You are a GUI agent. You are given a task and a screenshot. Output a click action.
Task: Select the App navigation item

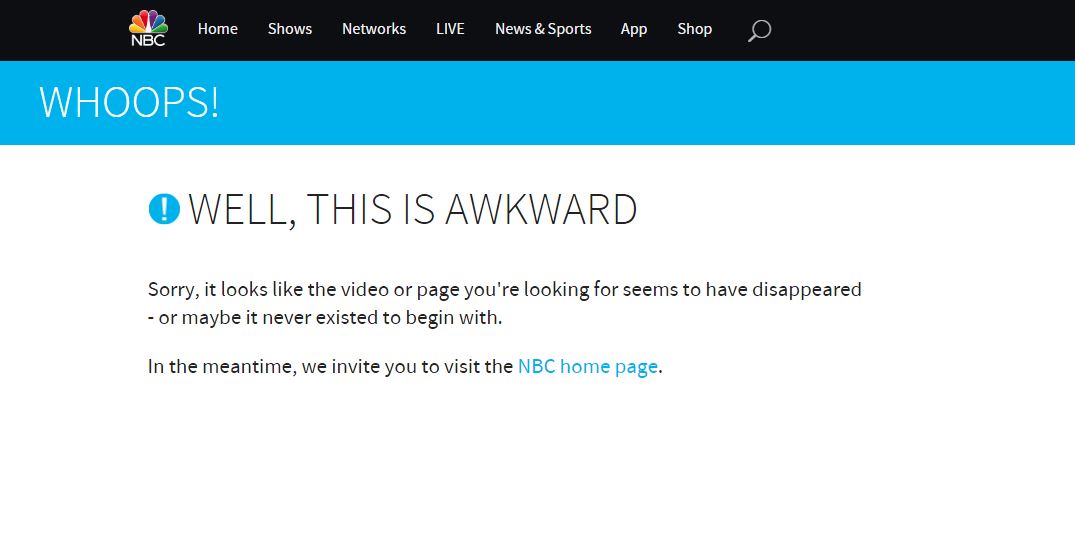(x=634, y=29)
